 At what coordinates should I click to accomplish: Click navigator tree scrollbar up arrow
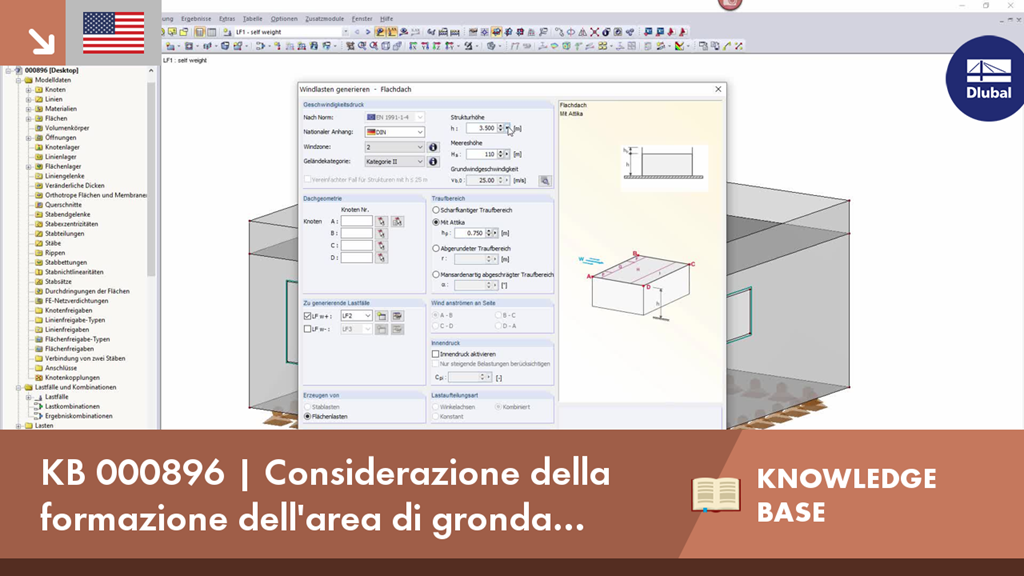(x=152, y=71)
